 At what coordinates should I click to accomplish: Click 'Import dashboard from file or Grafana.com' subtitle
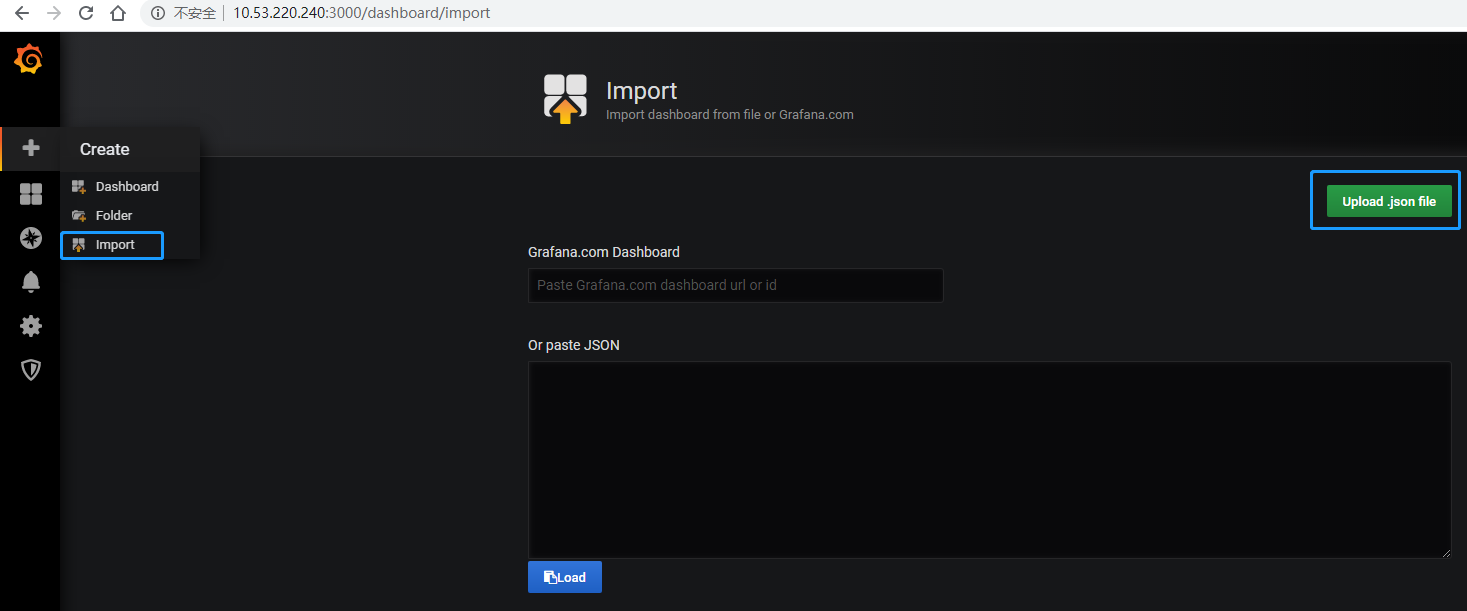730,115
